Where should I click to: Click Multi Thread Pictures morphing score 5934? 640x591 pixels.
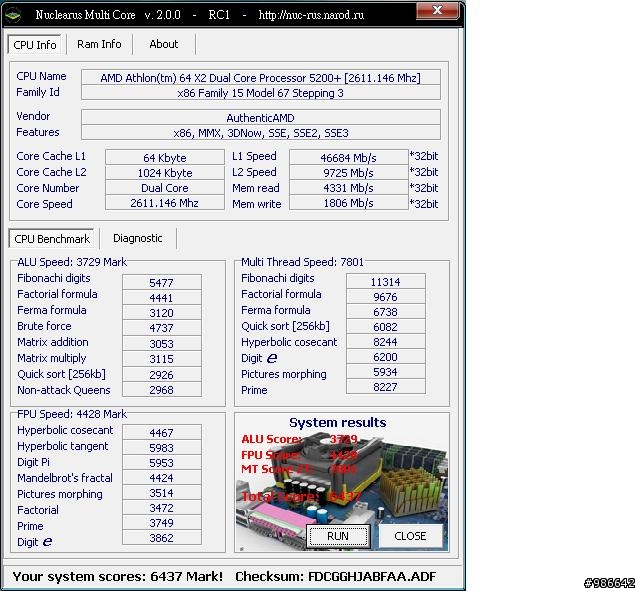point(385,372)
